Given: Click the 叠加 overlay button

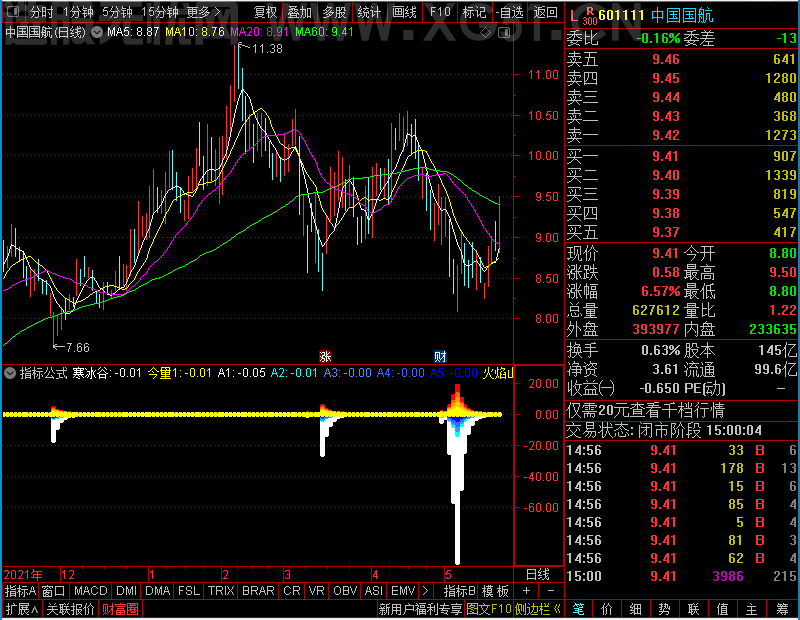Looking at the screenshot, I should coord(299,12).
